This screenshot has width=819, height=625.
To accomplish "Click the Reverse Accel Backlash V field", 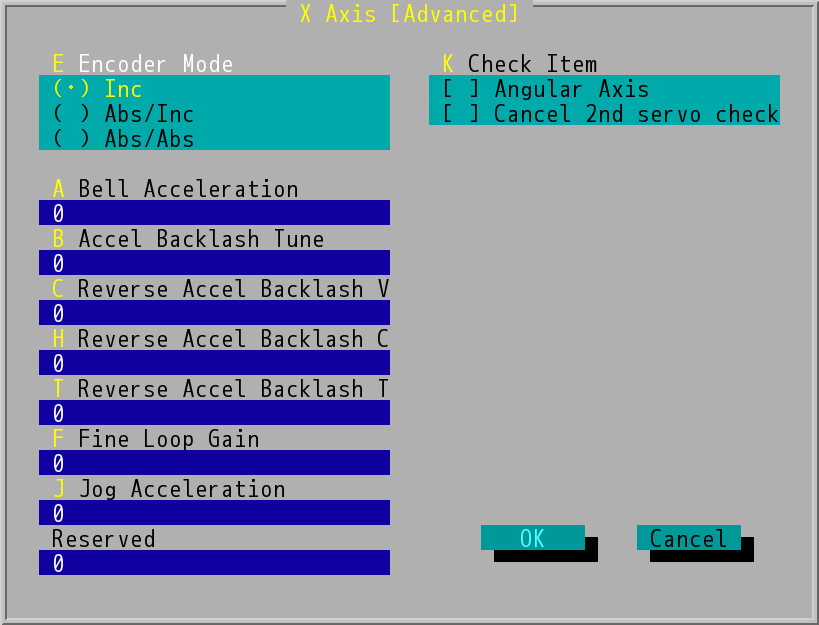I will click(214, 313).
